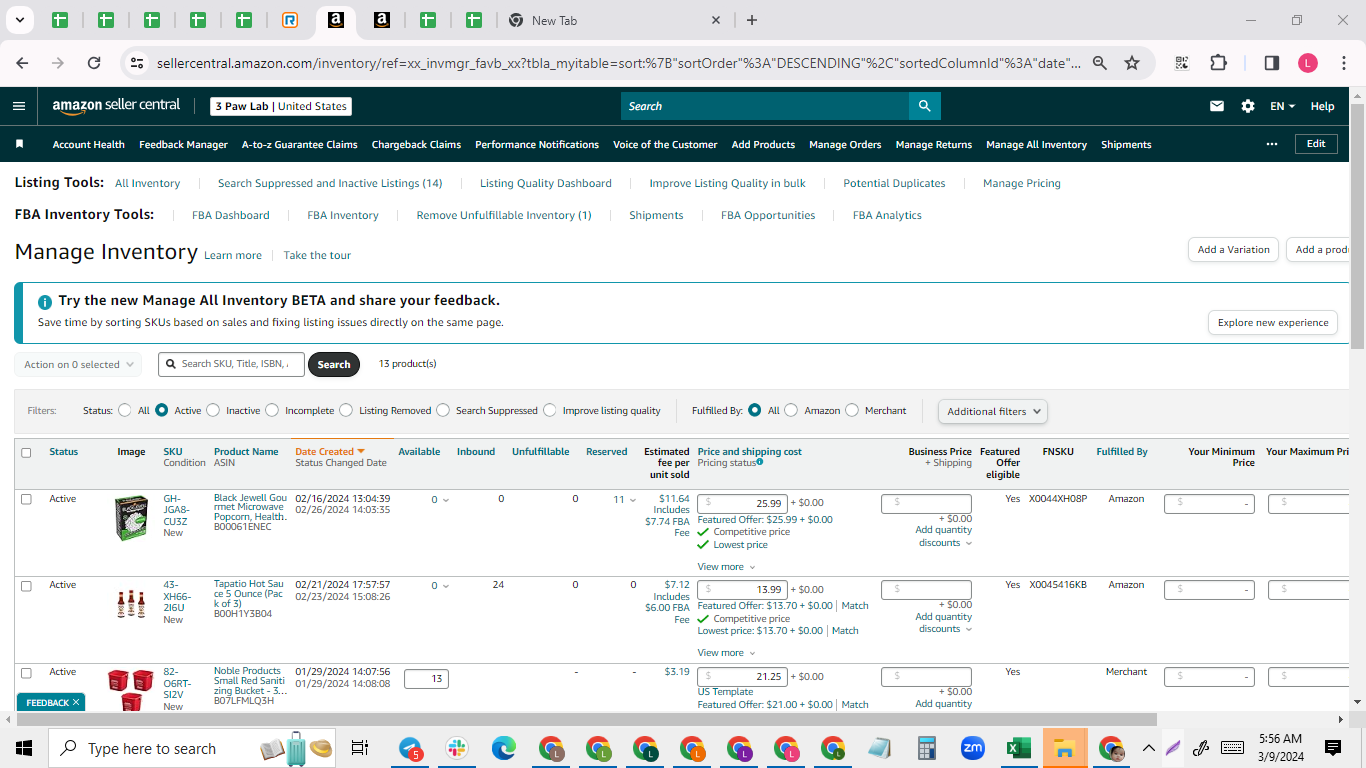Open Slack from the taskbar
Image resolution: width=1366 pixels, height=768 pixels.
tap(457, 748)
